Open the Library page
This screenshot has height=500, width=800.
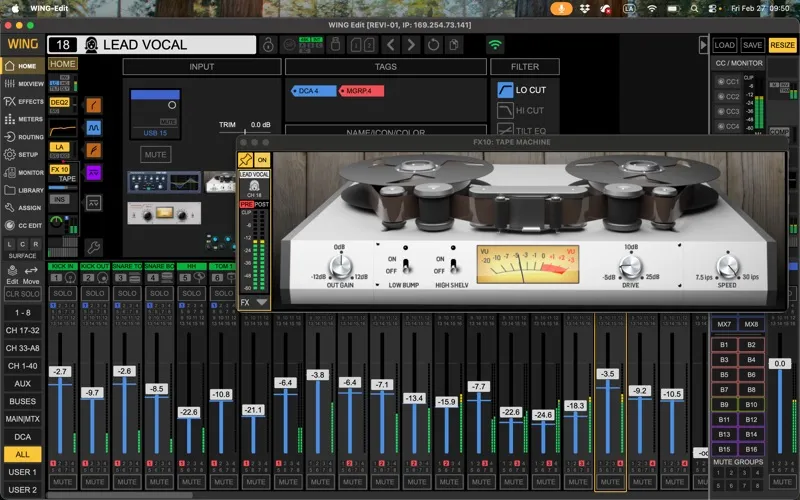(x=23, y=190)
